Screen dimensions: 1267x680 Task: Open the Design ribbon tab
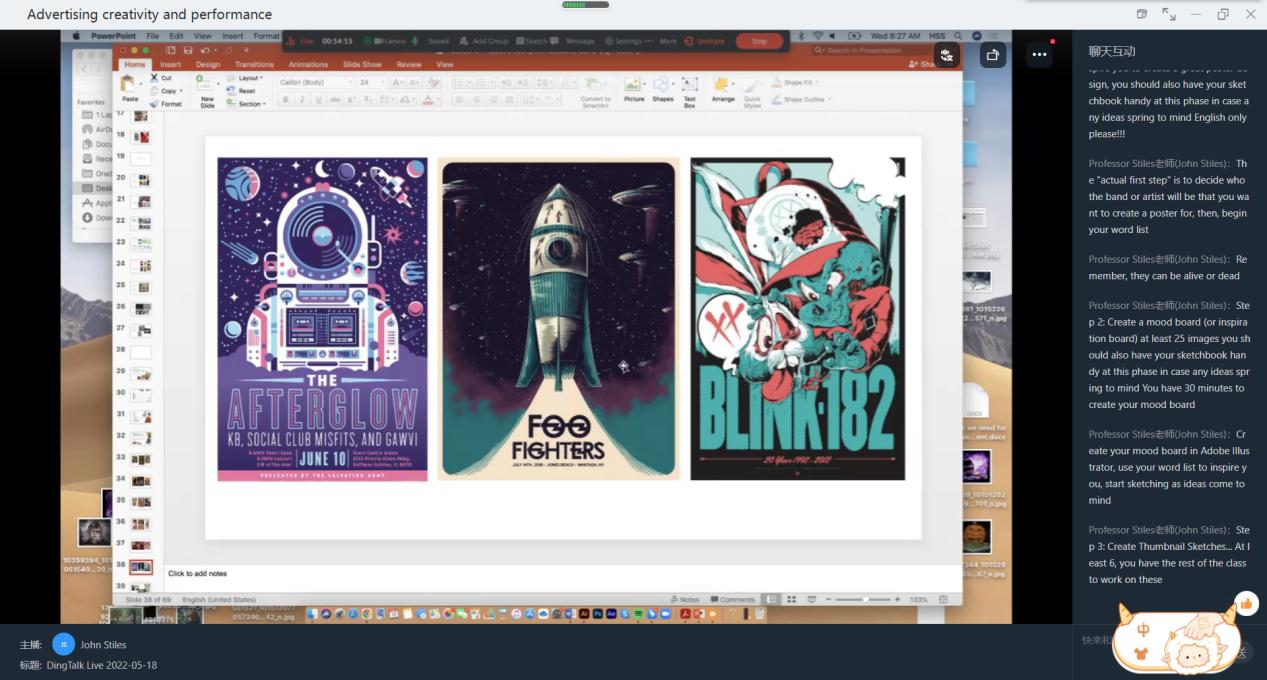click(x=207, y=65)
